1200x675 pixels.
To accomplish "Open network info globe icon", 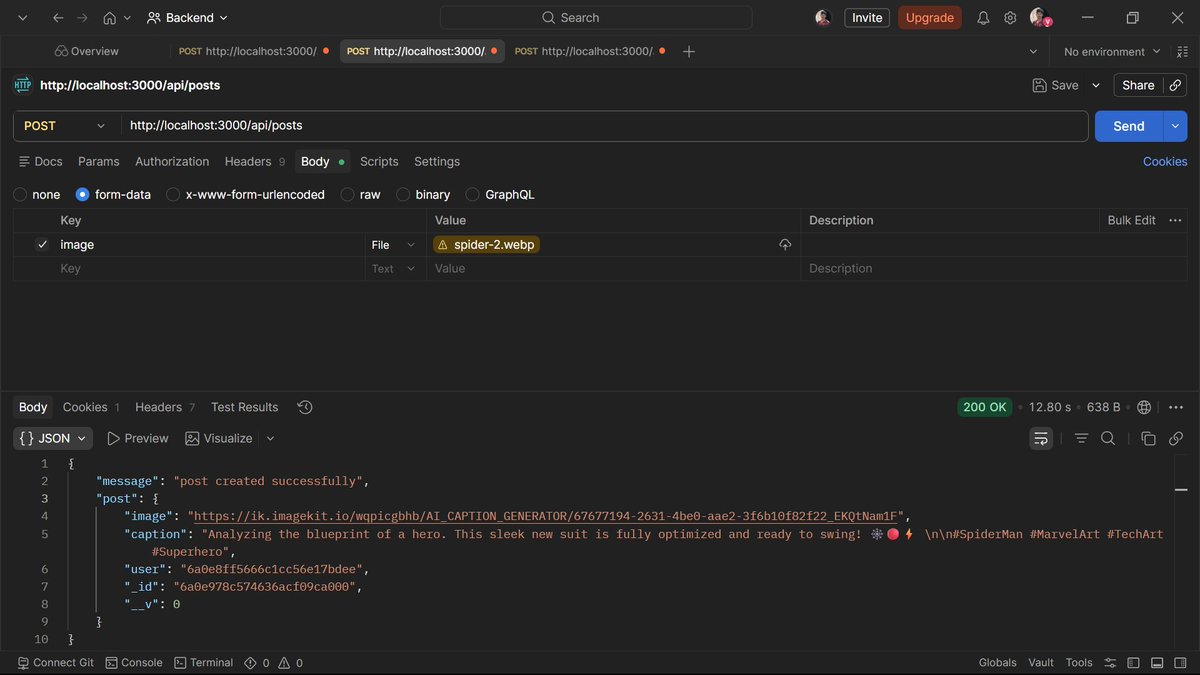I will (1144, 407).
